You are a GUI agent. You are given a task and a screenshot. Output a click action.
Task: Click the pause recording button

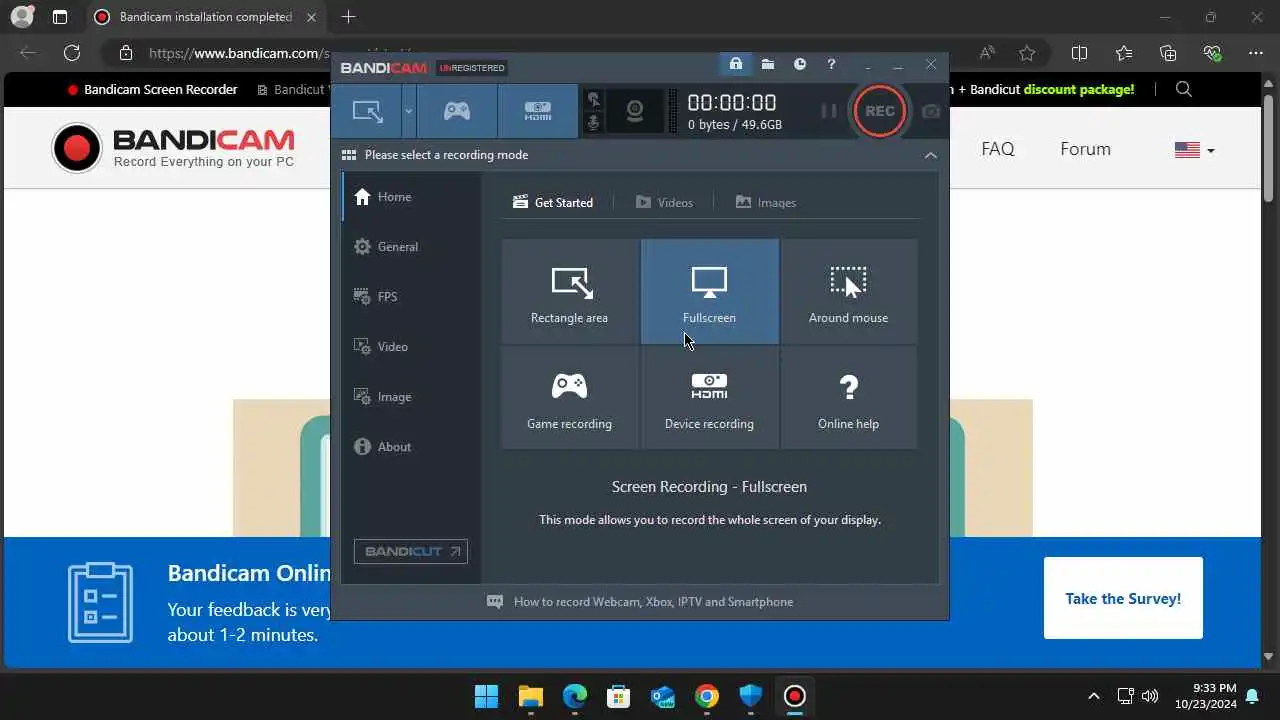829,111
